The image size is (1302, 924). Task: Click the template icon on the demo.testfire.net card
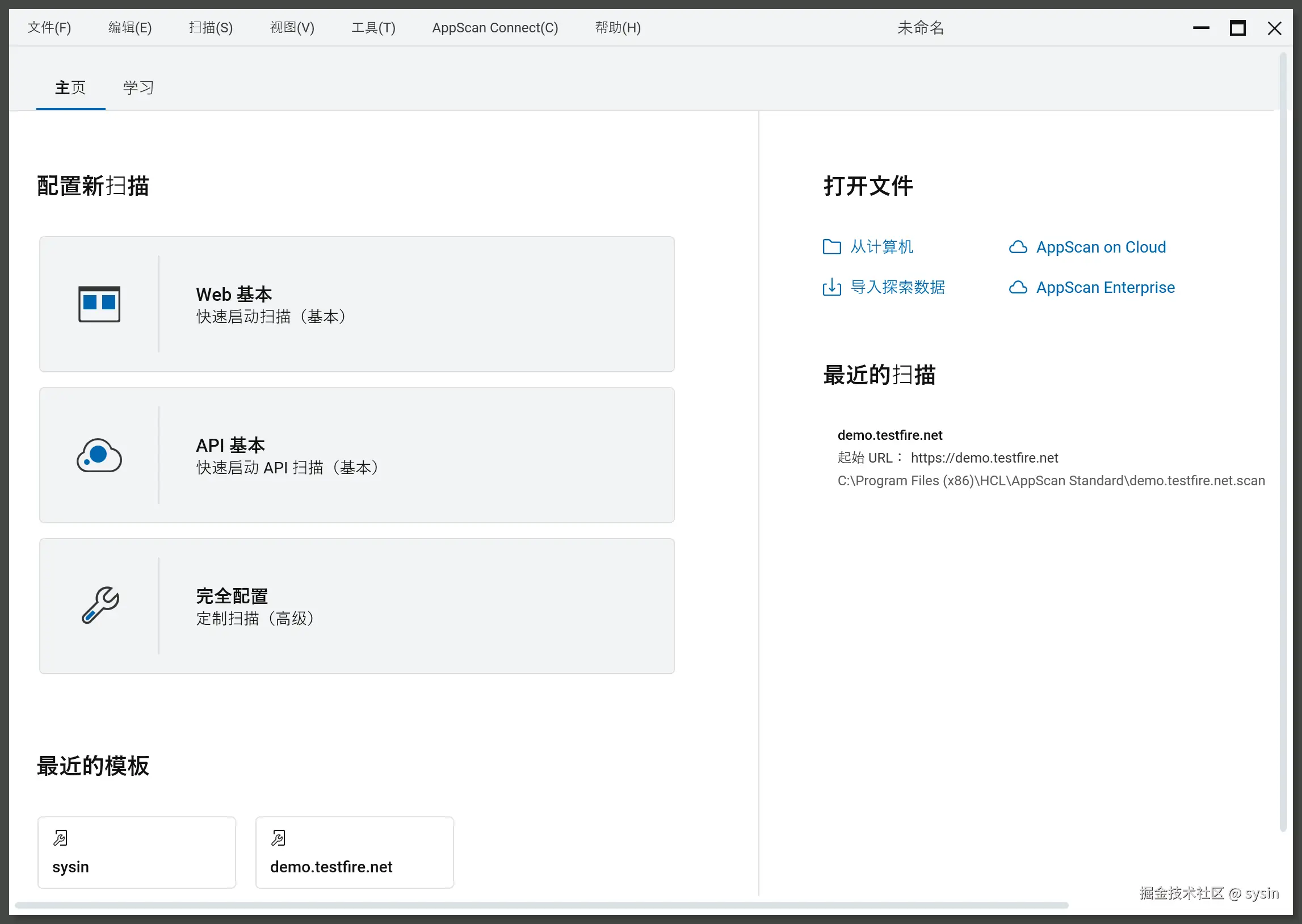pyautogui.click(x=278, y=838)
